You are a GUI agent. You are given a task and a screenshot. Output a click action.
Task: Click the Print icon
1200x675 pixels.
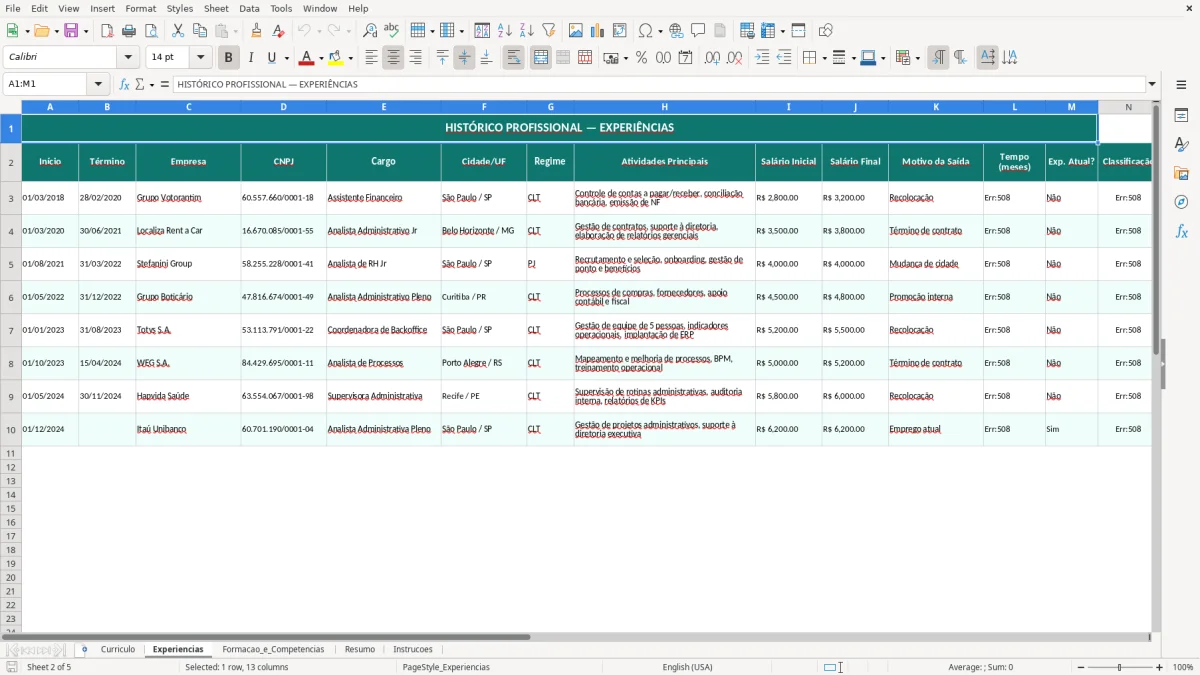coord(129,31)
